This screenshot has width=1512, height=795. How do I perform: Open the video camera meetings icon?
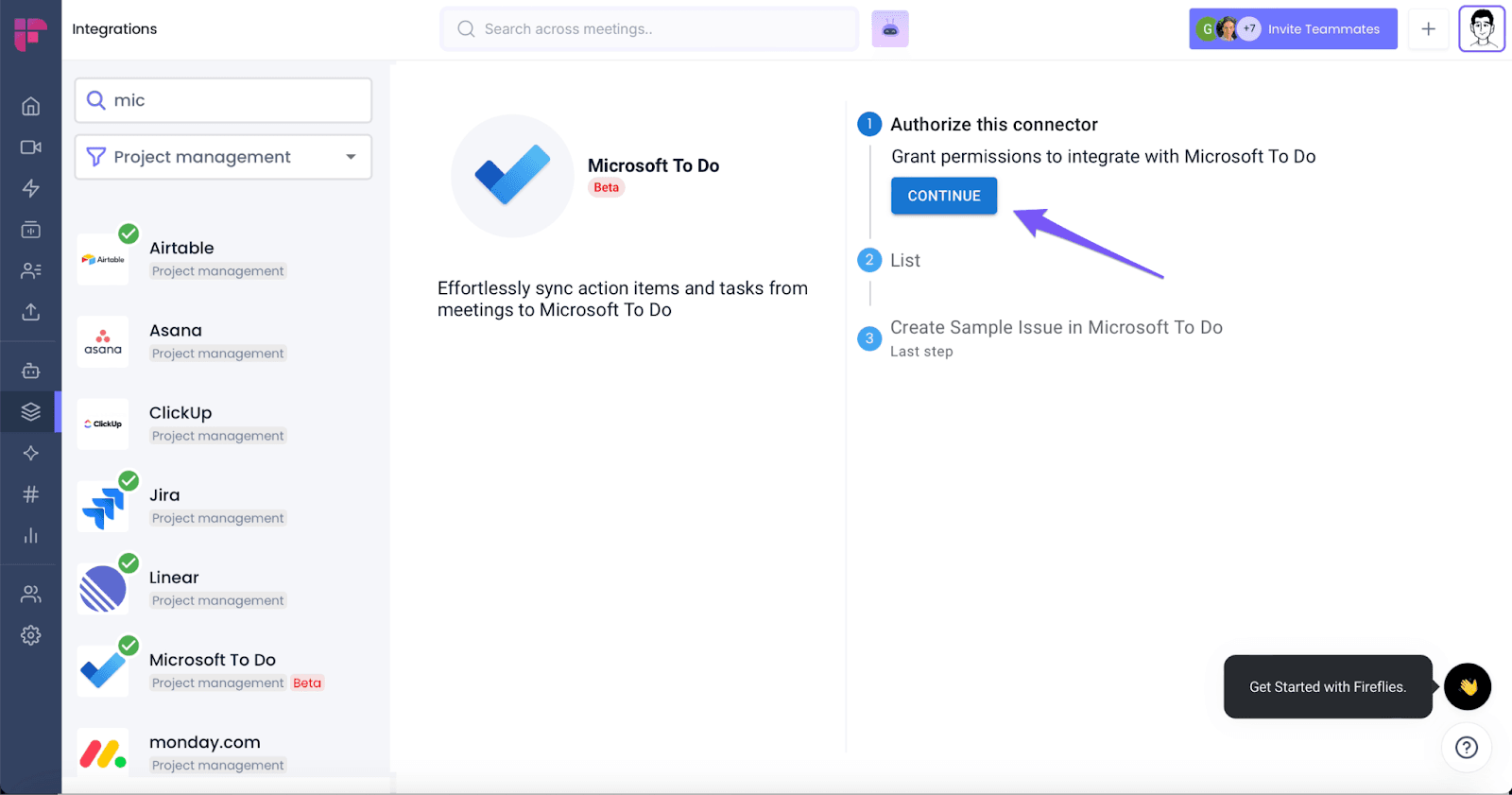coord(31,147)
